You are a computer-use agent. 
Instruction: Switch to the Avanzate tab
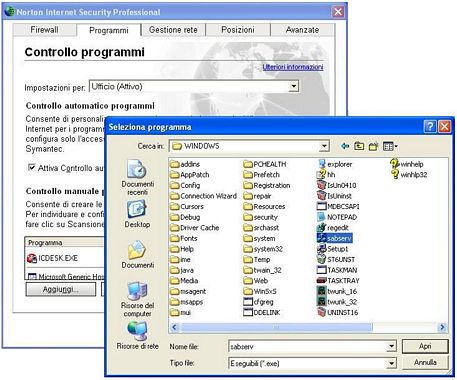pos(302,30)
